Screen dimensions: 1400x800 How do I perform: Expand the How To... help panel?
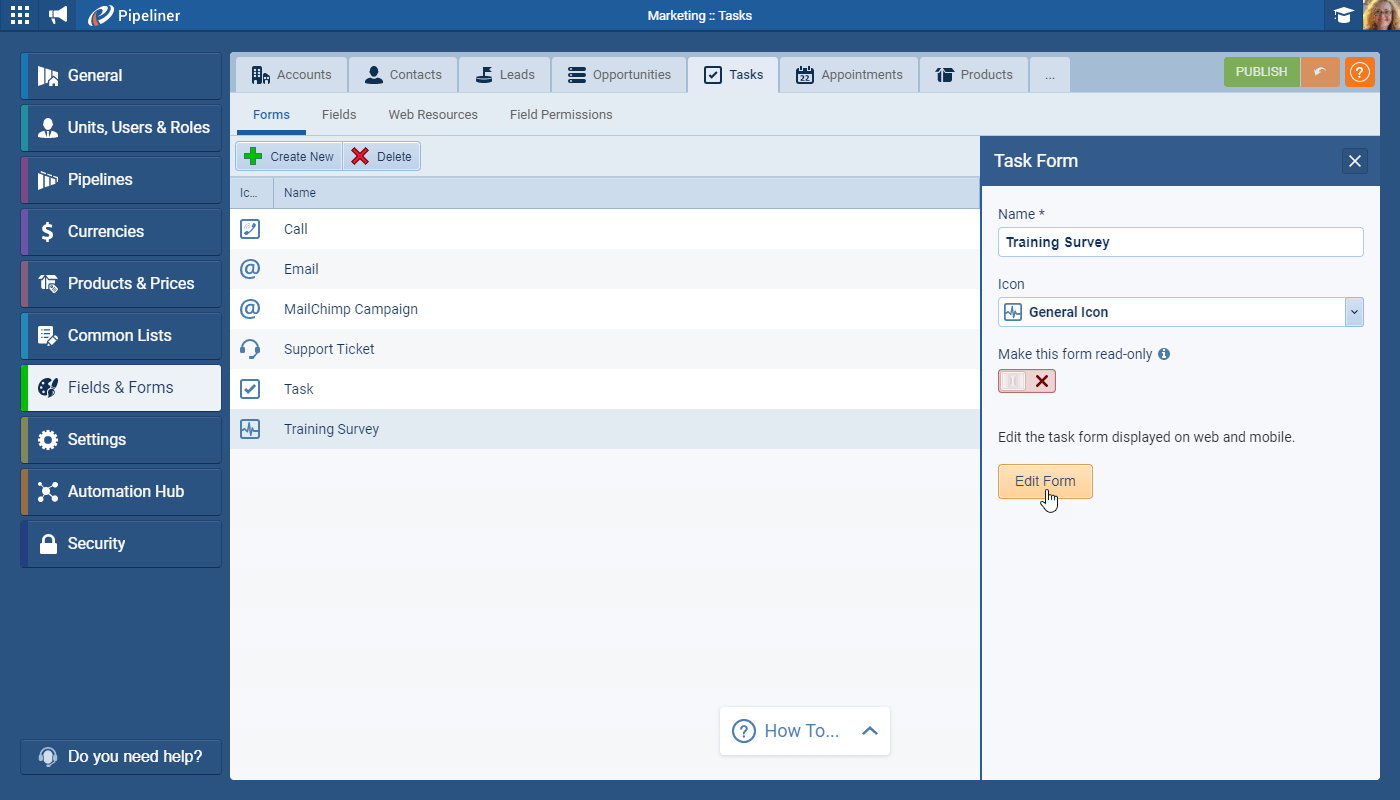pos(804,731)
